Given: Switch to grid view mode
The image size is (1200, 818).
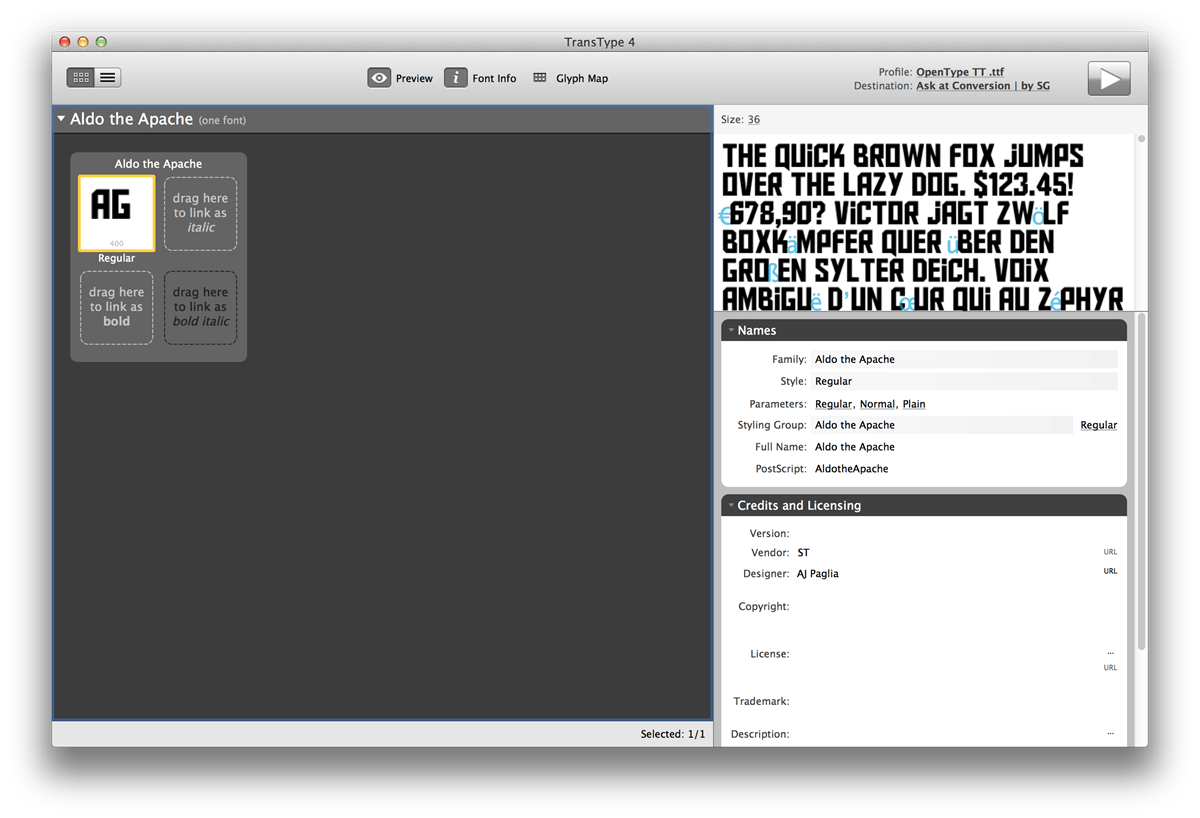Looking at the screenshot, I should [81, 77].
